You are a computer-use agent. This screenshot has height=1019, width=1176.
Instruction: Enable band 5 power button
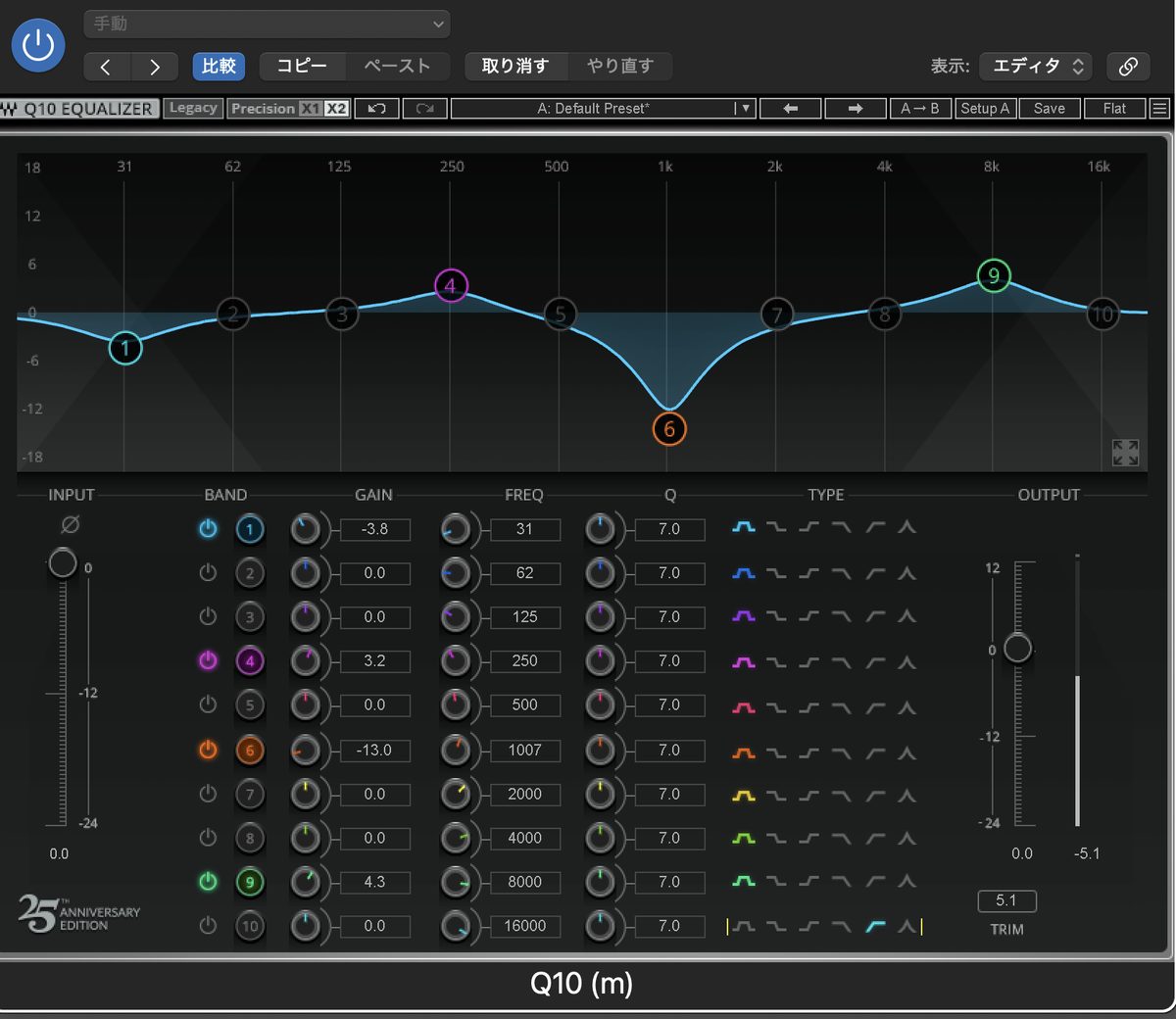(208, 704)
